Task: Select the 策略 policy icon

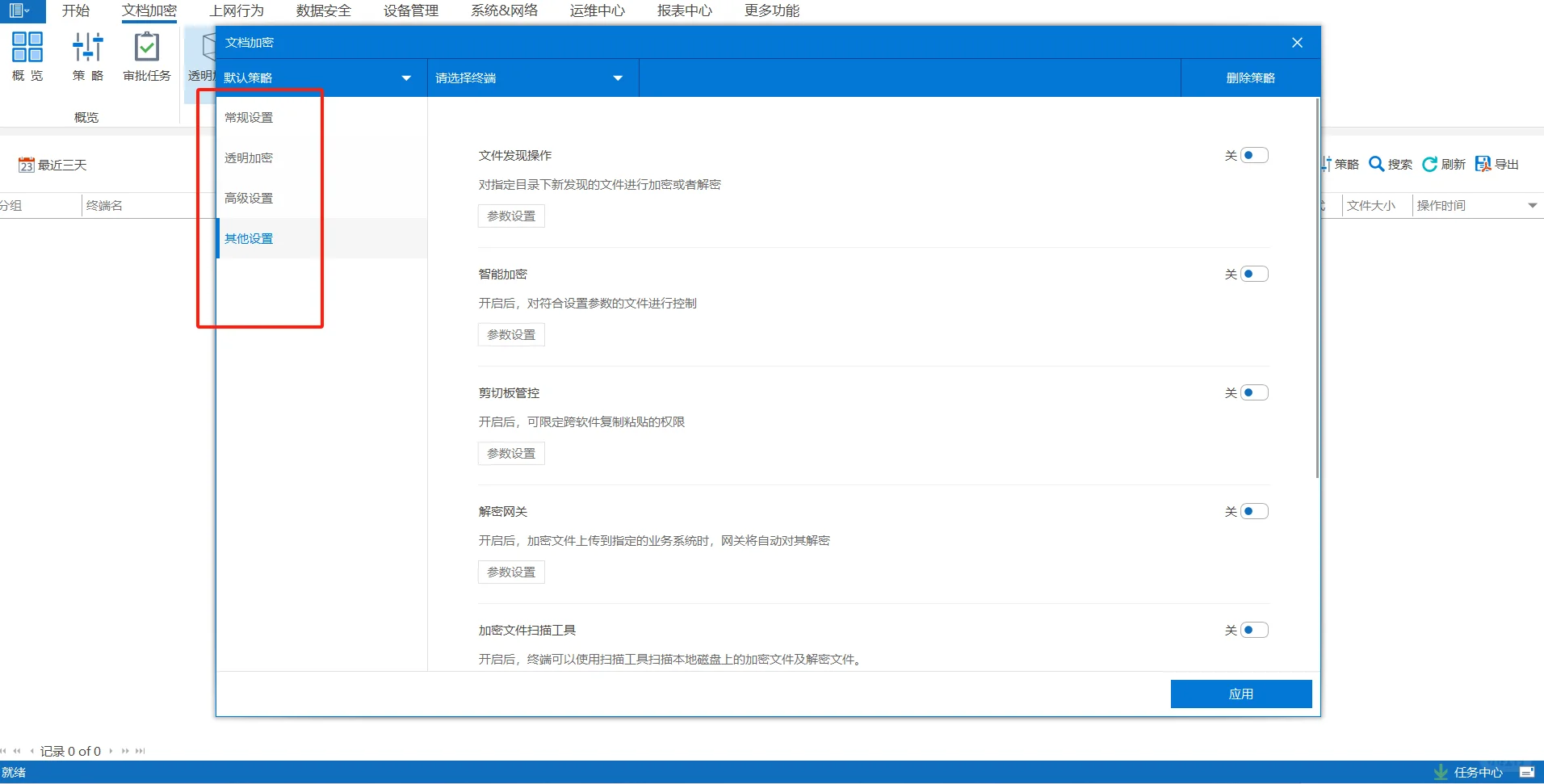Action: [x=86, y=57]
